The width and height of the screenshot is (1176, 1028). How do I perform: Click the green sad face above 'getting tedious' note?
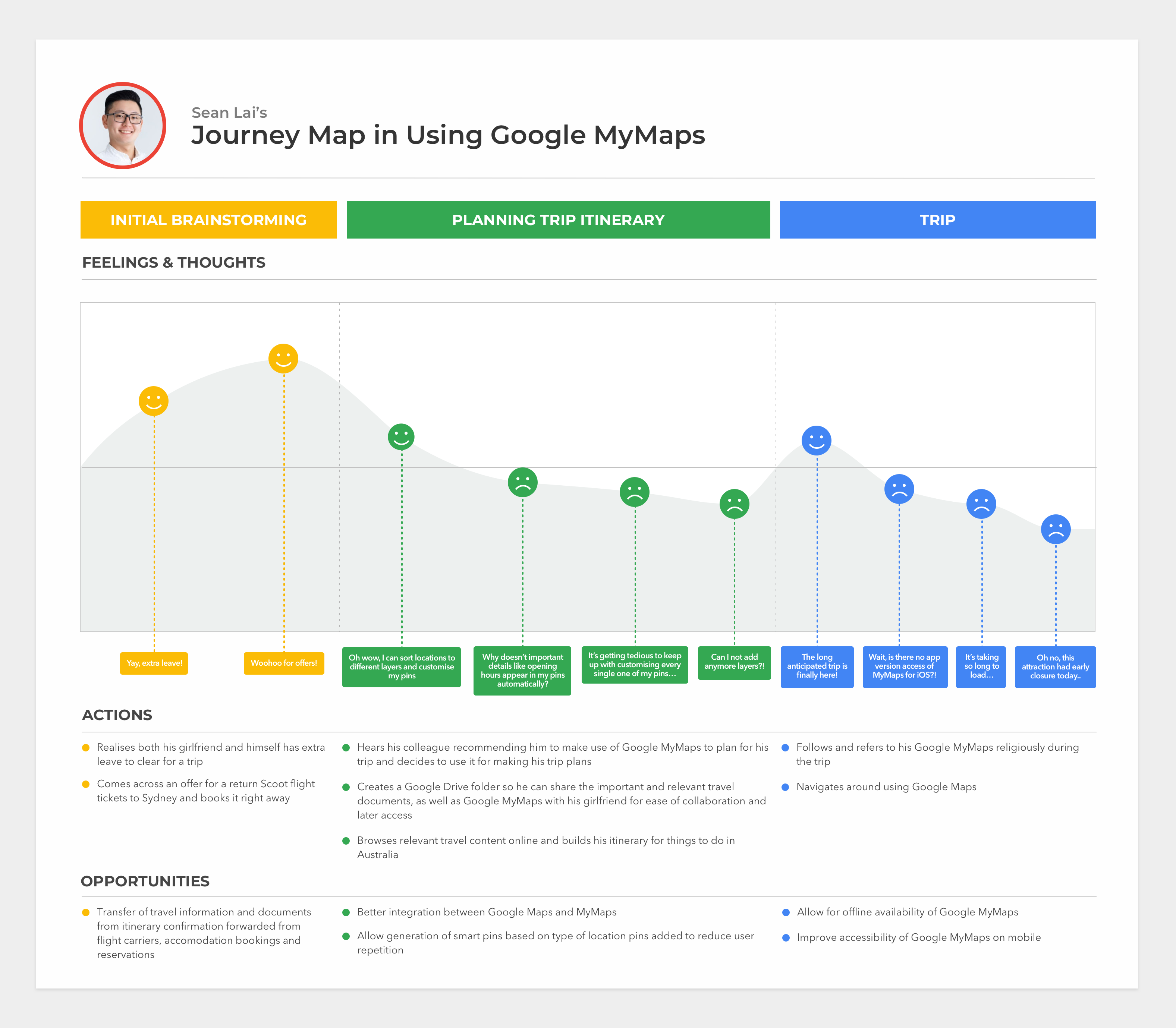tap(635, 492)
